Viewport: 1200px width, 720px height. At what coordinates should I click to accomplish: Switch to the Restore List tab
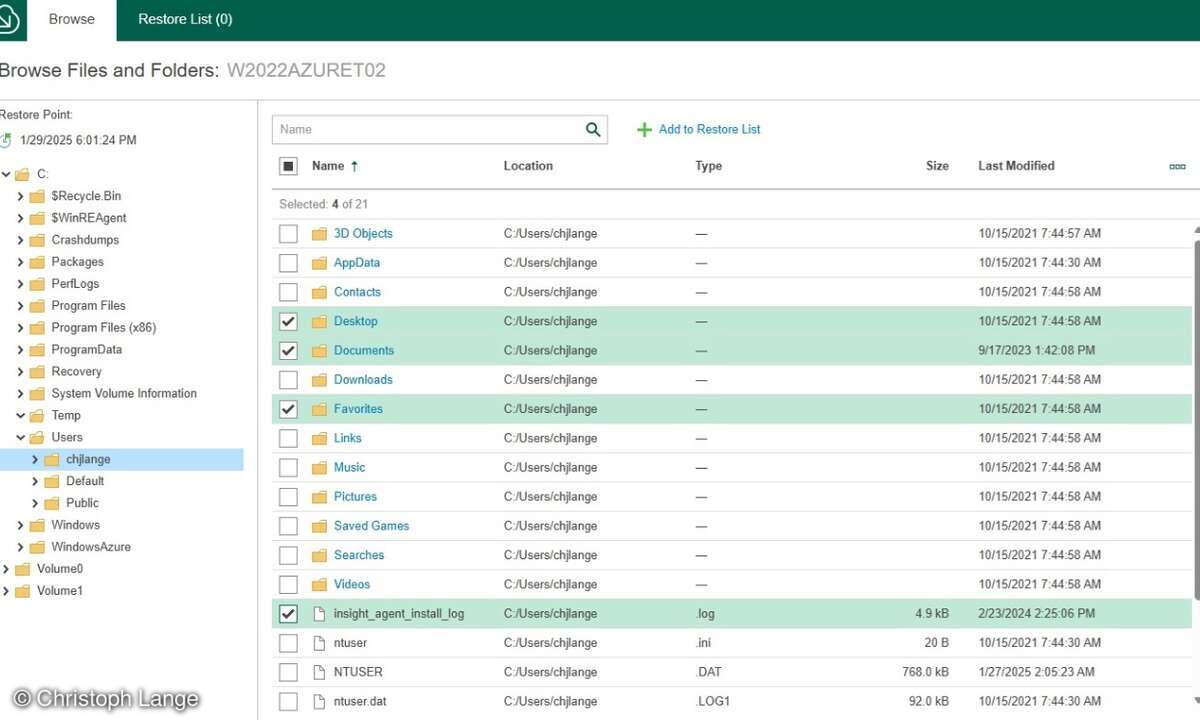click(185, 19)
